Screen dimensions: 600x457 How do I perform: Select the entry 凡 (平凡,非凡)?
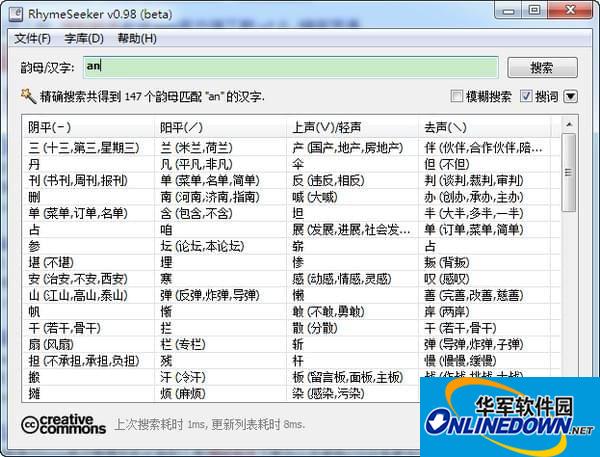tap(196, 164)
